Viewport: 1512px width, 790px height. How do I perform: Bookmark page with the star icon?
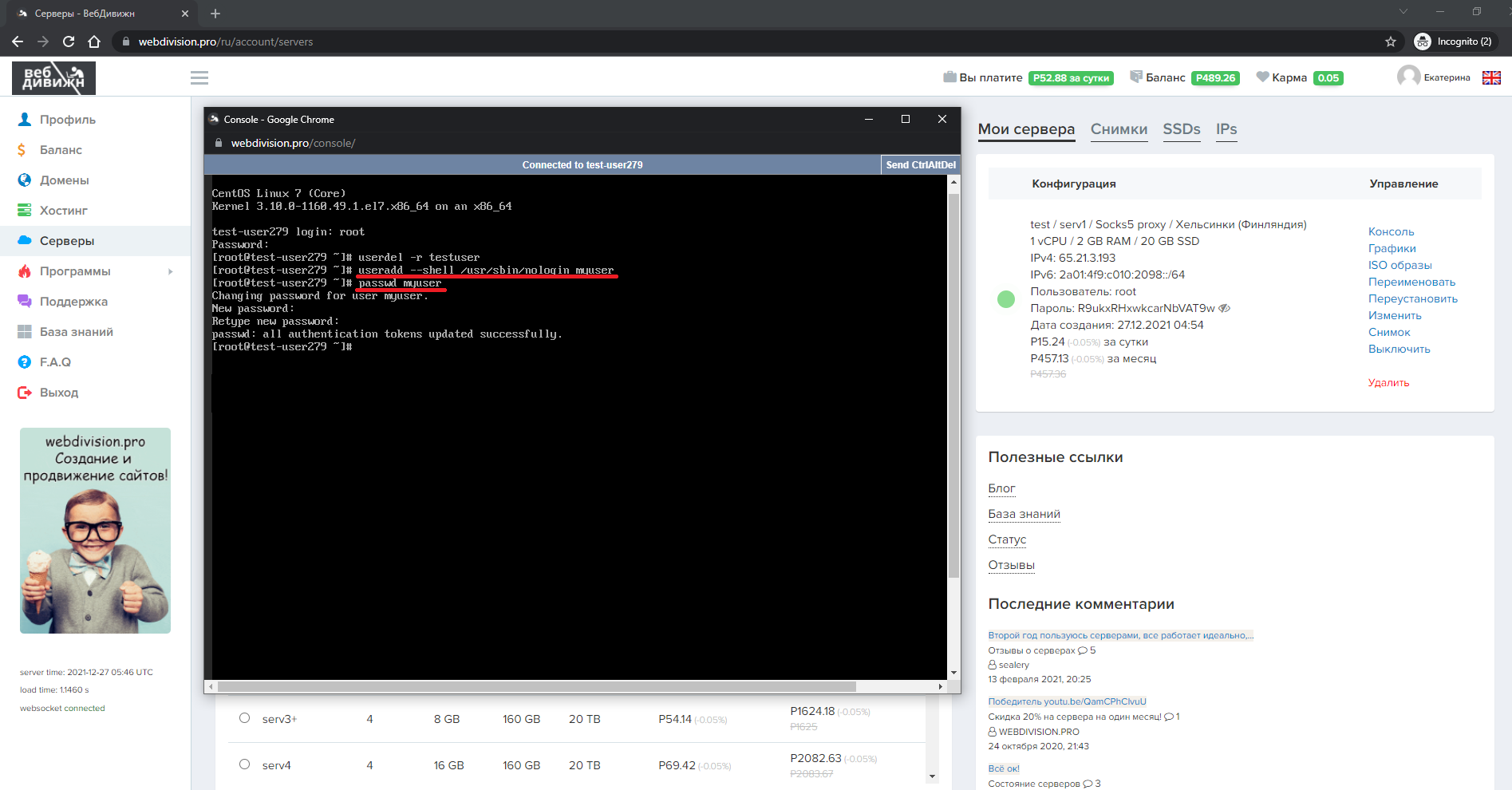coord(1391,41)
